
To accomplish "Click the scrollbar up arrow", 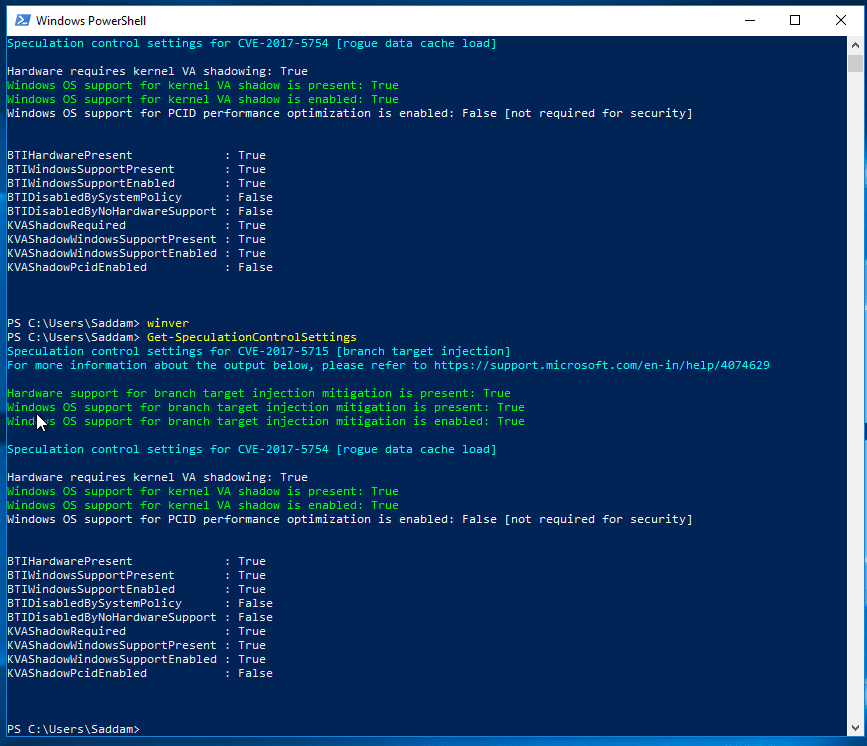I will [855, 45].
